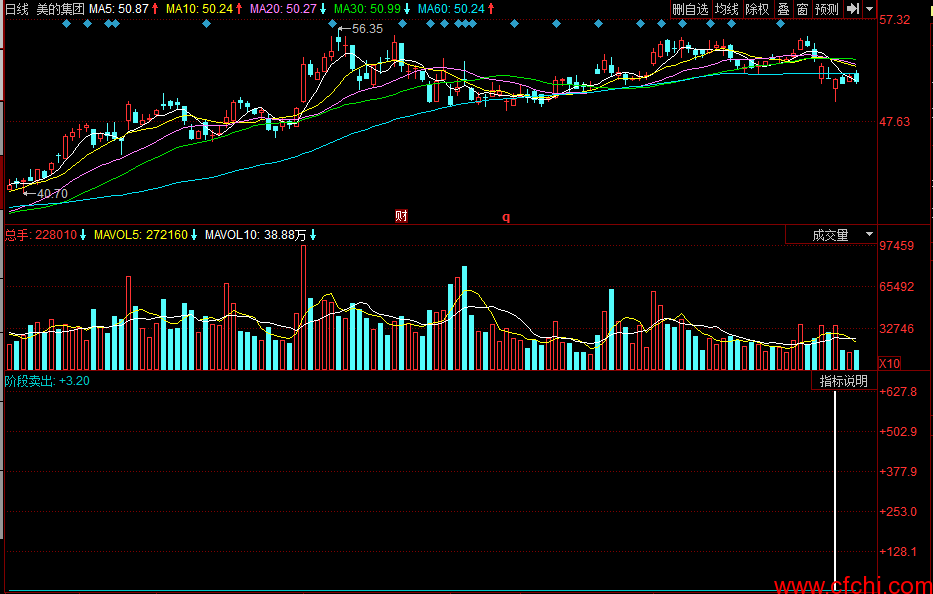Click the 47.63 price axis value
933x594 pixels.
point(894,122)
